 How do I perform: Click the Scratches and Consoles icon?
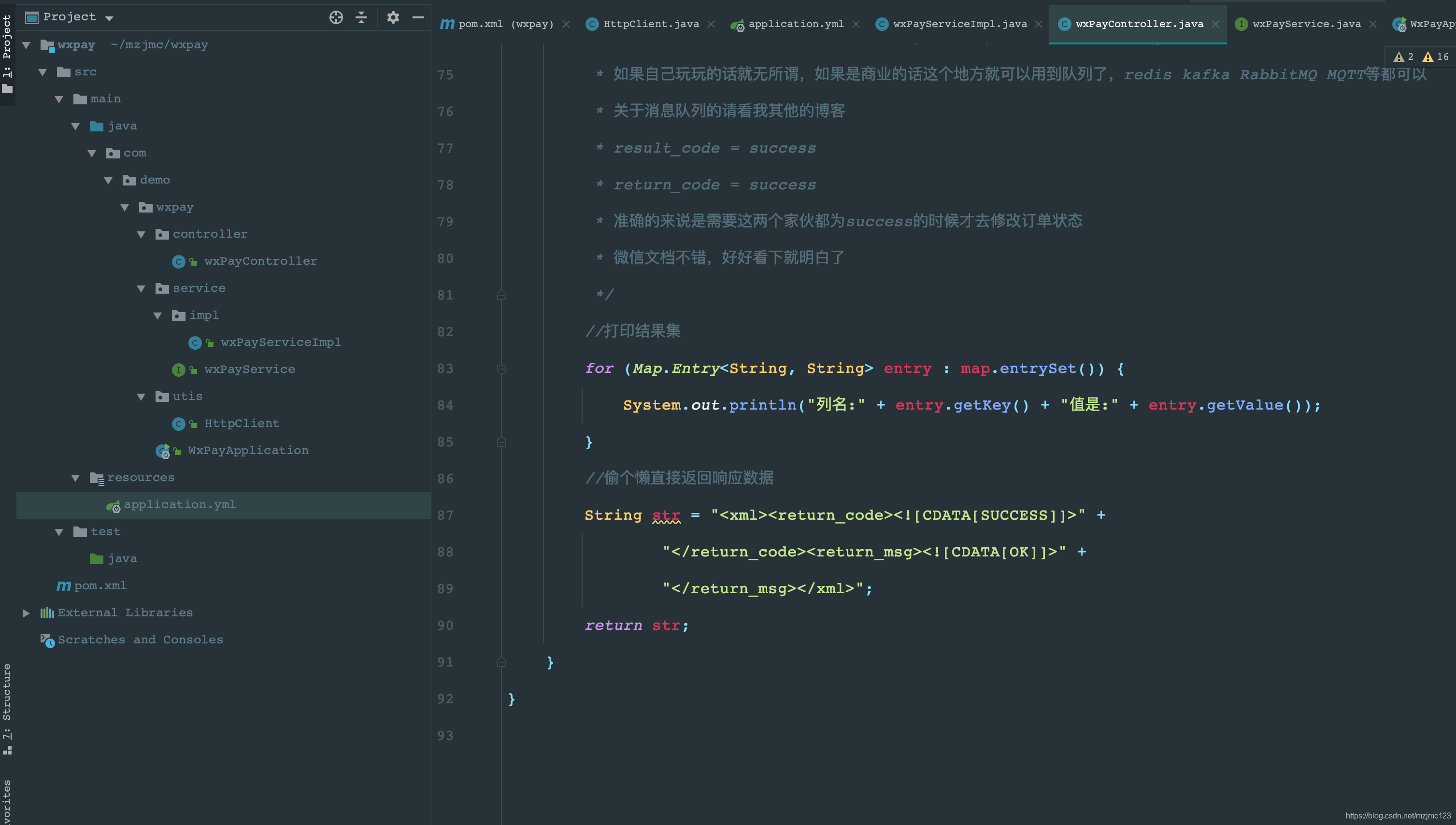click(x=47, y=640)
